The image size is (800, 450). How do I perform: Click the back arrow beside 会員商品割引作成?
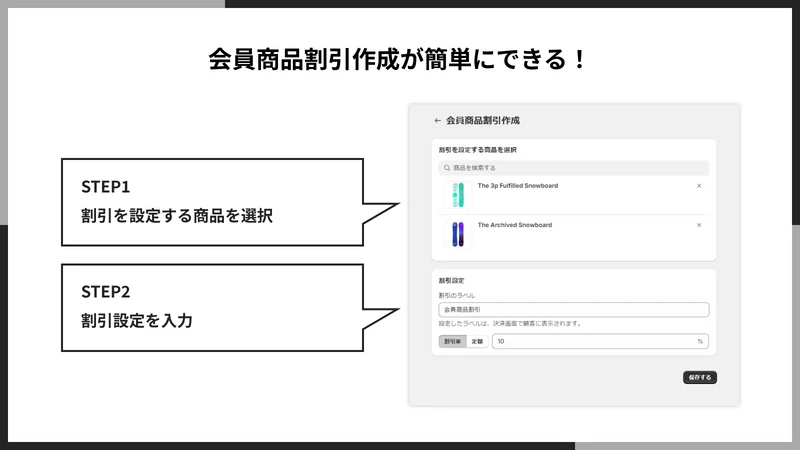coord(437,121)
